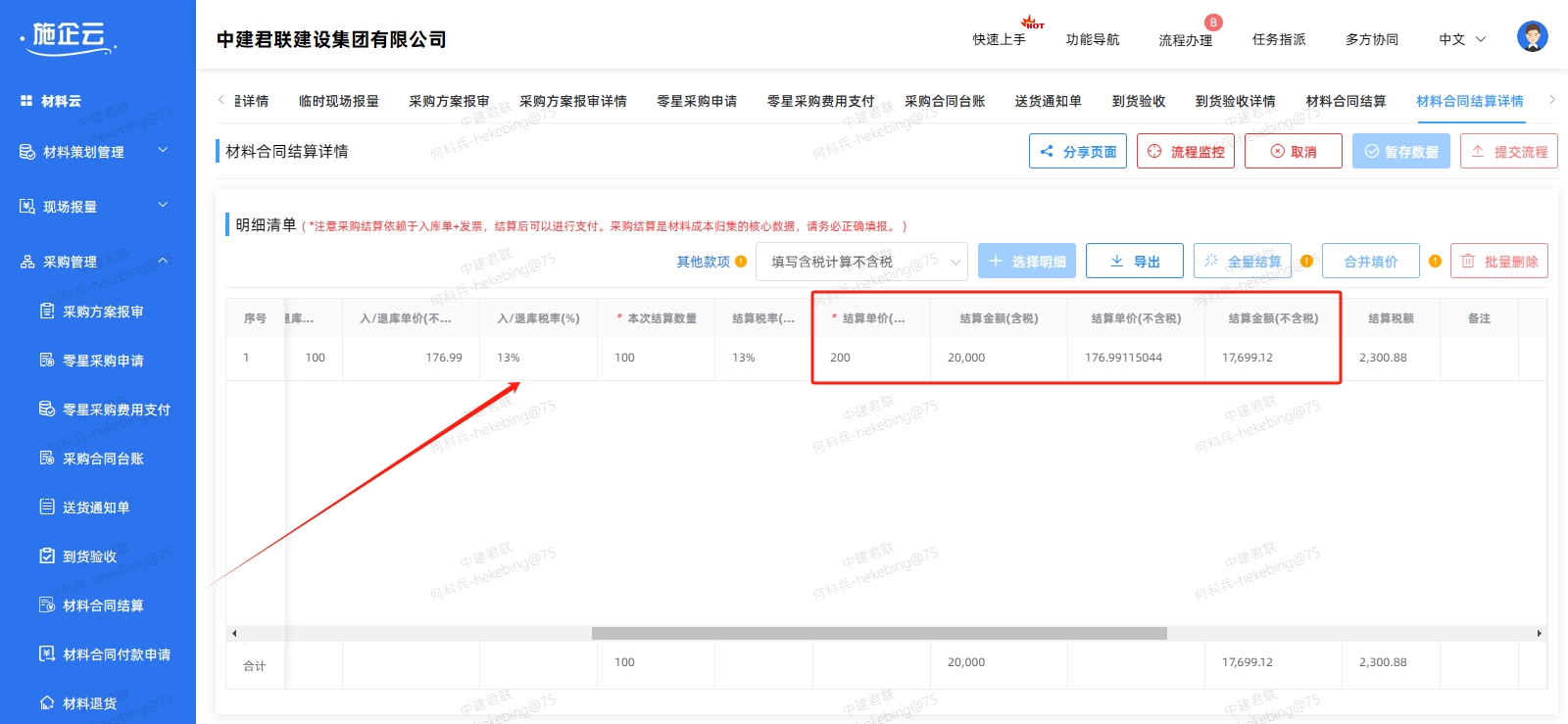Click the 选择明细 button
Viewport: 1568px width, 724px height.
pos(1027,261)
